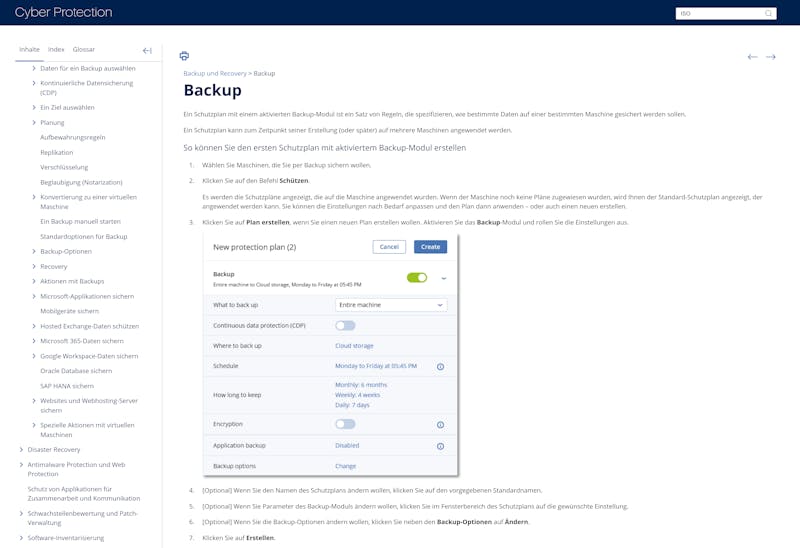Open Oracle Database sichern topic
800x548 pixels.
76,371
